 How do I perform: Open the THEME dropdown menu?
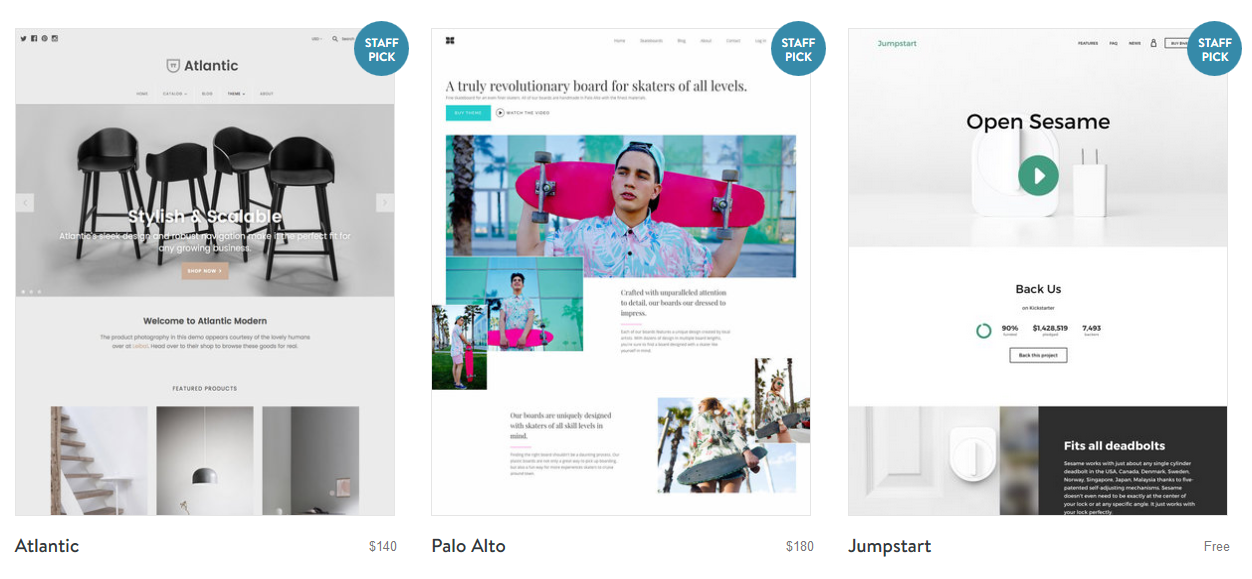coord(234,93)
